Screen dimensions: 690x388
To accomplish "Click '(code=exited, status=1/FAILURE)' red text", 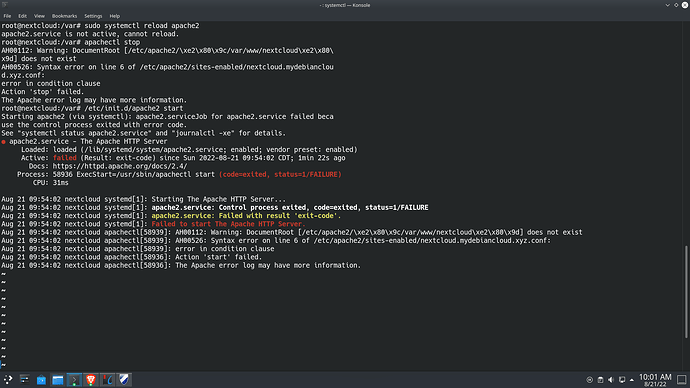I will 280,175.
